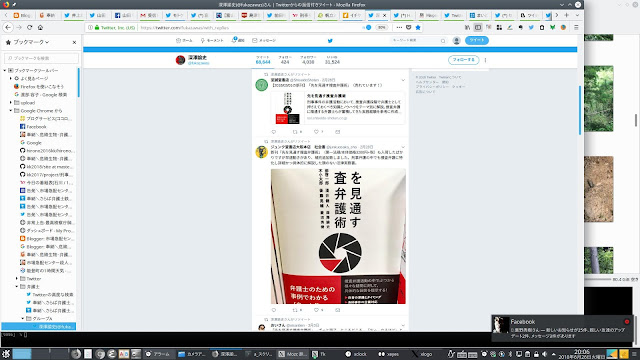Expand the Twitter folder in bookmarks
The width and height of the screenshot is (640, 360).
pyautogui.click(x=17, y=278)
